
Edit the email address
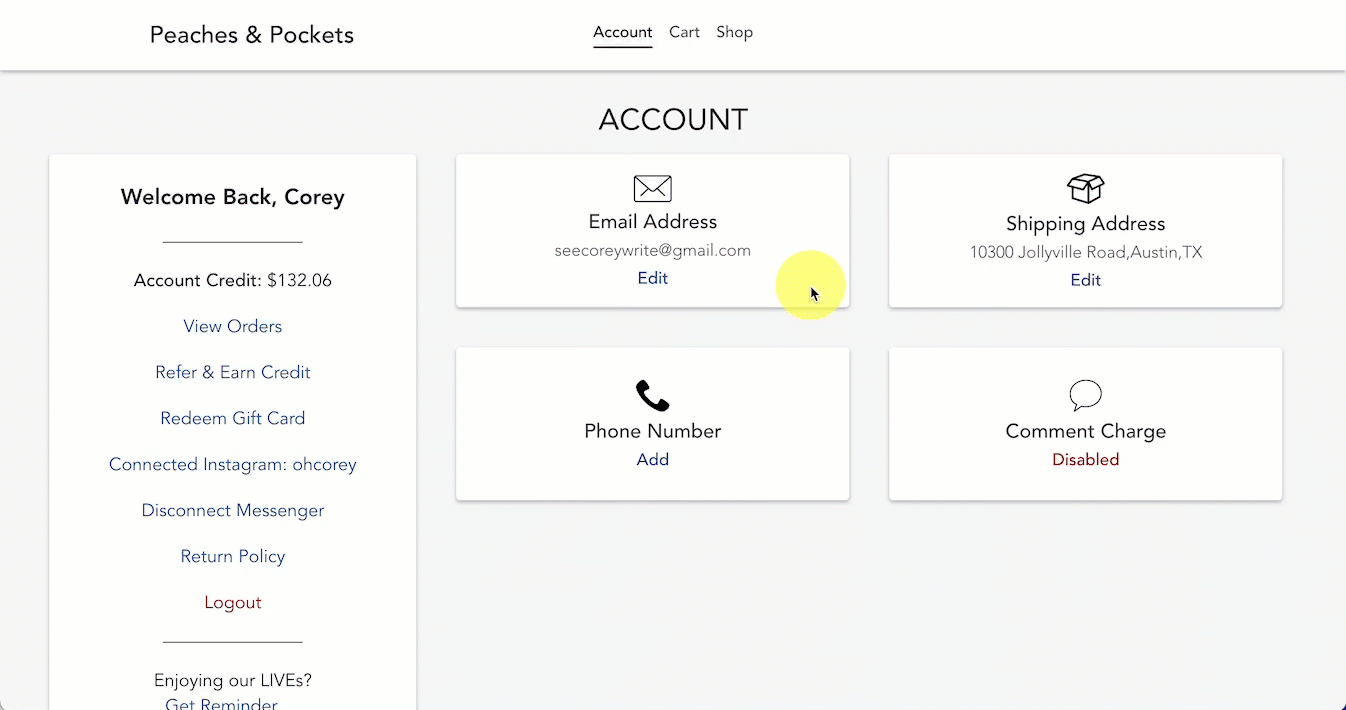(652, 278)
